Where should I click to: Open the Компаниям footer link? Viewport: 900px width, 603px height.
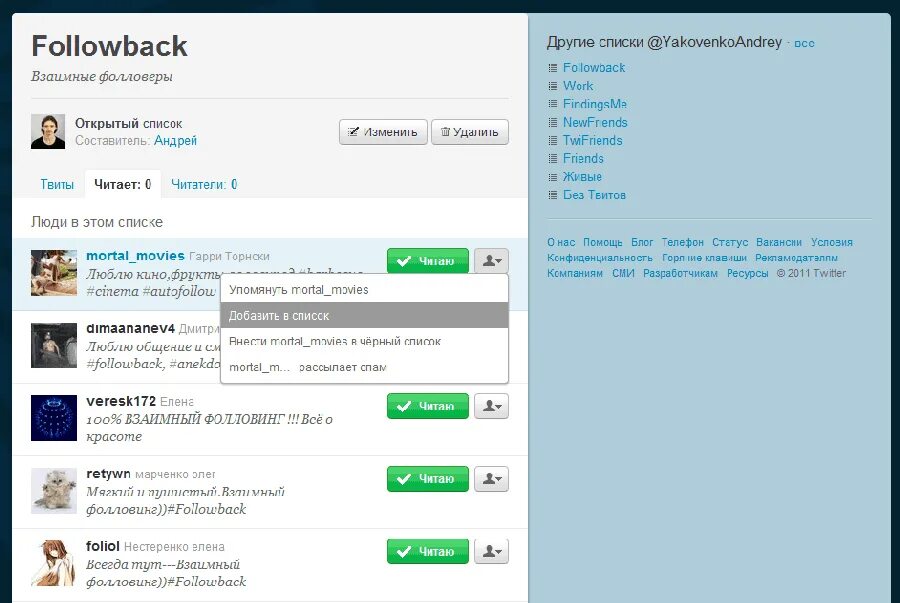pos(575,273)
